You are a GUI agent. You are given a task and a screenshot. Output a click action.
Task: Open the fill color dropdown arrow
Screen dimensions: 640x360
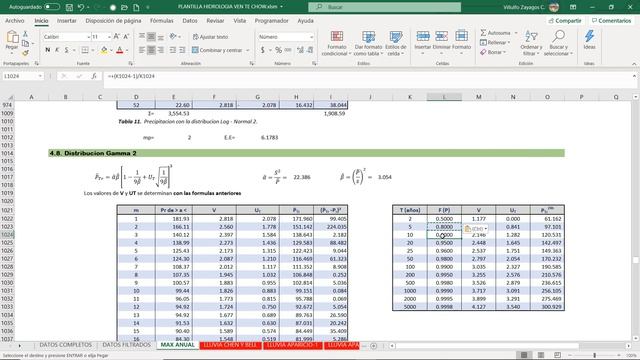[x=111, y=50]
